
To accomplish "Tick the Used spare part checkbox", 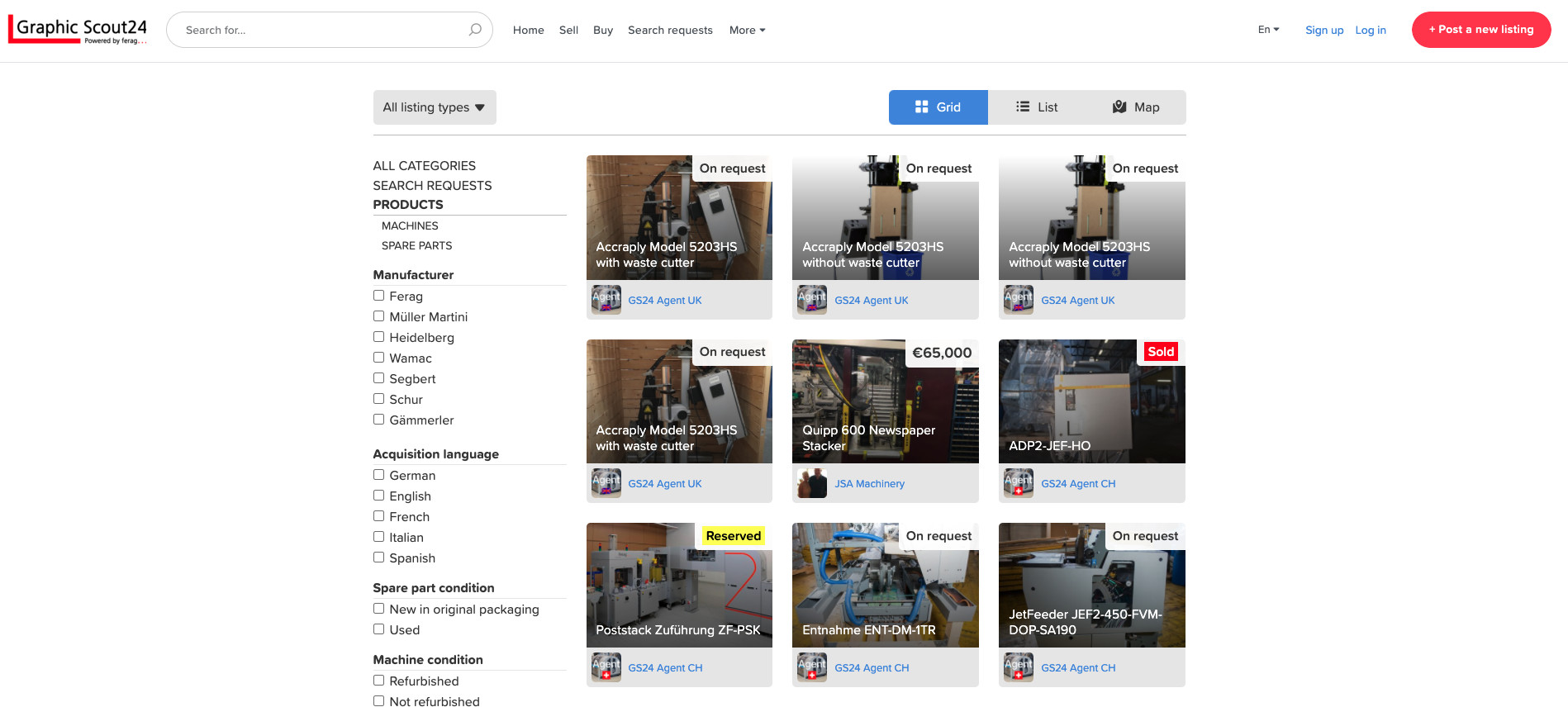I will click(x=378, y=629).
